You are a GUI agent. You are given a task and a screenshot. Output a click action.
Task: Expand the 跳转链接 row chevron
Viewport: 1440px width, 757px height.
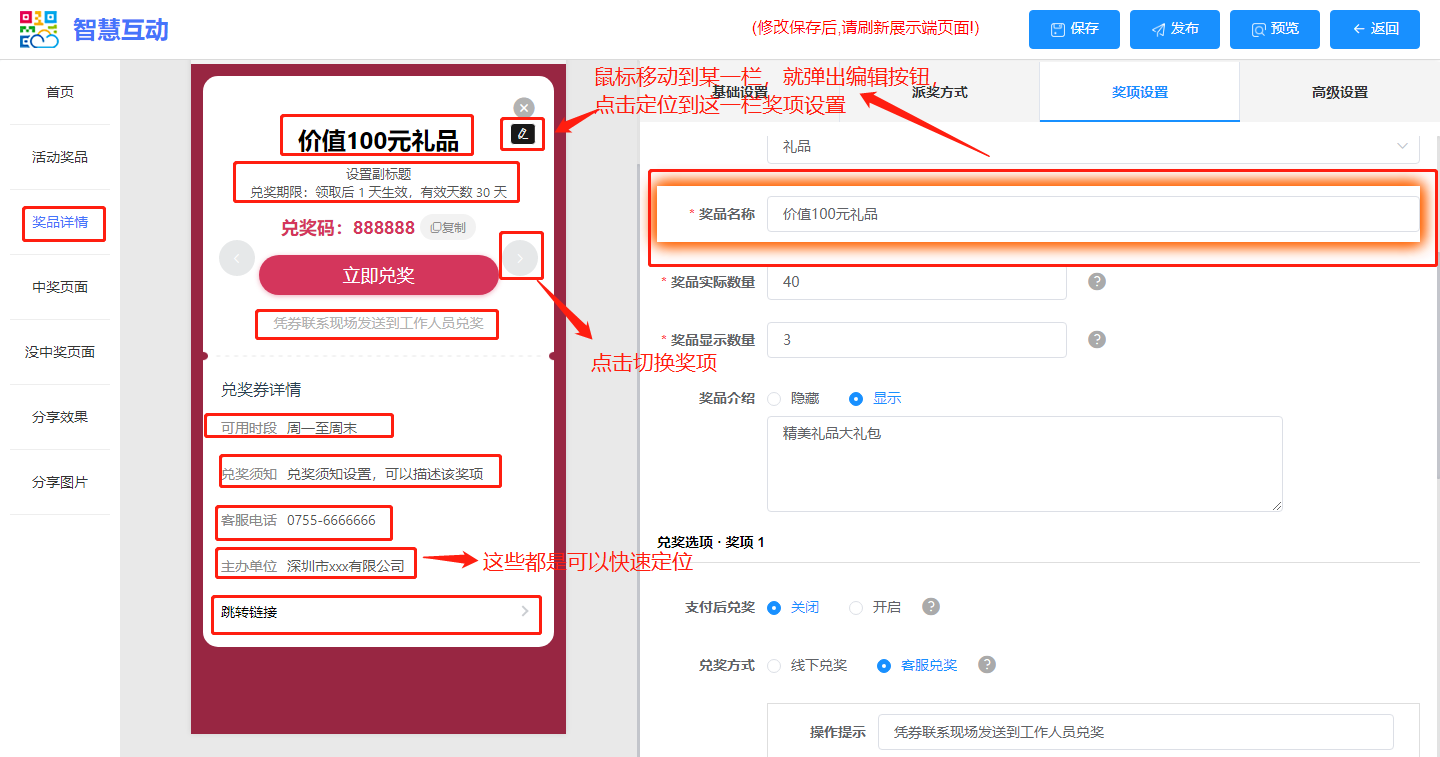(525, 612)
